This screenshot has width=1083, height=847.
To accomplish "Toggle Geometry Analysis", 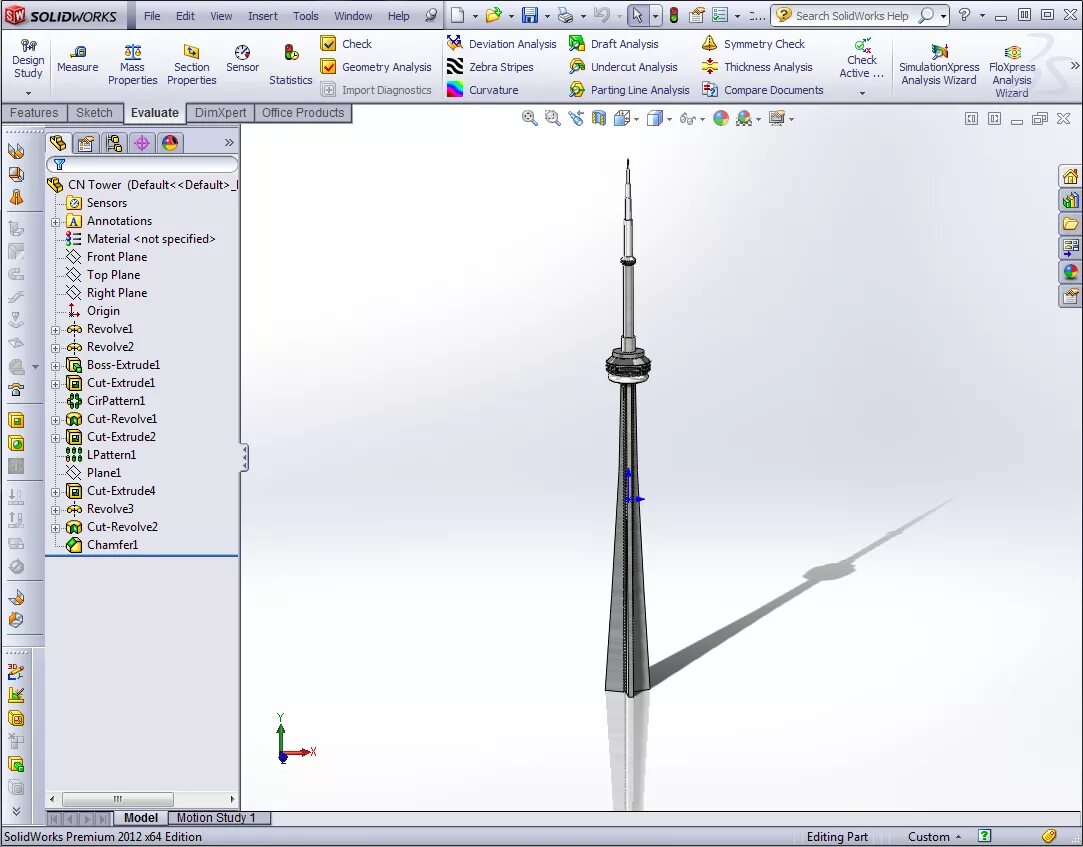I will point(376,67).
